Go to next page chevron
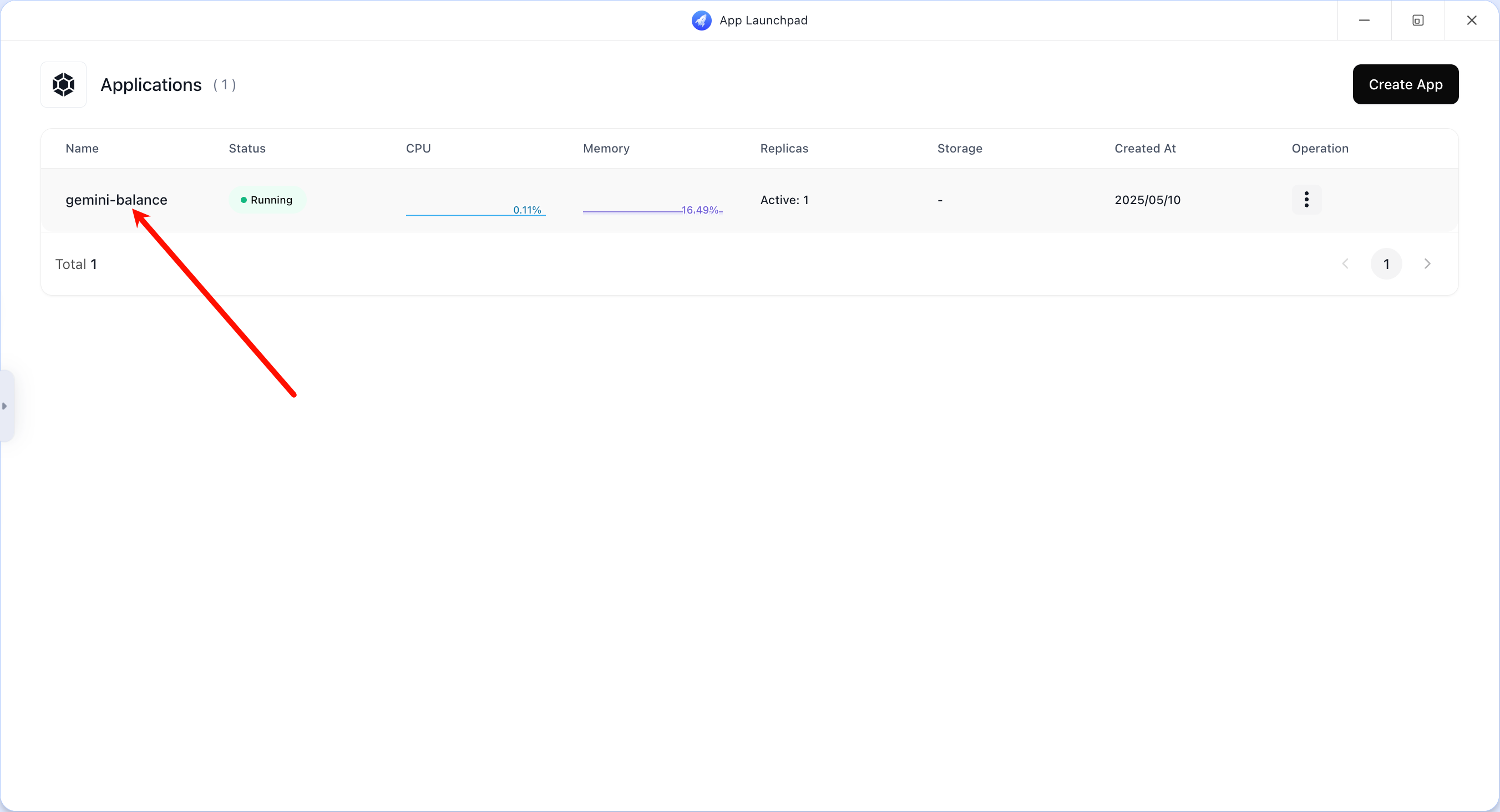1500x812 pixels. (x=1427, y=263)
